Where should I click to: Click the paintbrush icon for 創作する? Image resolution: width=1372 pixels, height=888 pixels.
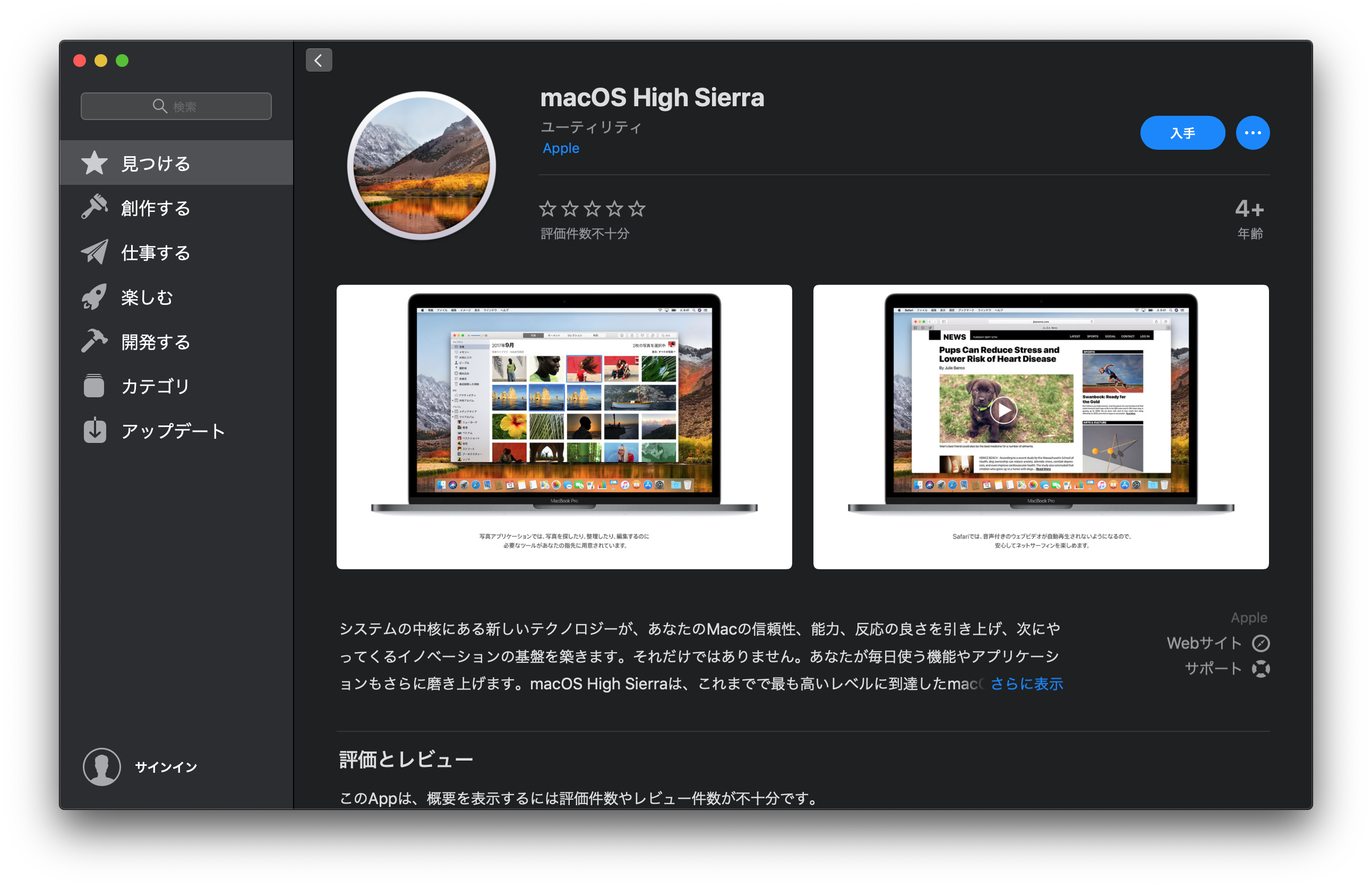click(x=94, y=207)
